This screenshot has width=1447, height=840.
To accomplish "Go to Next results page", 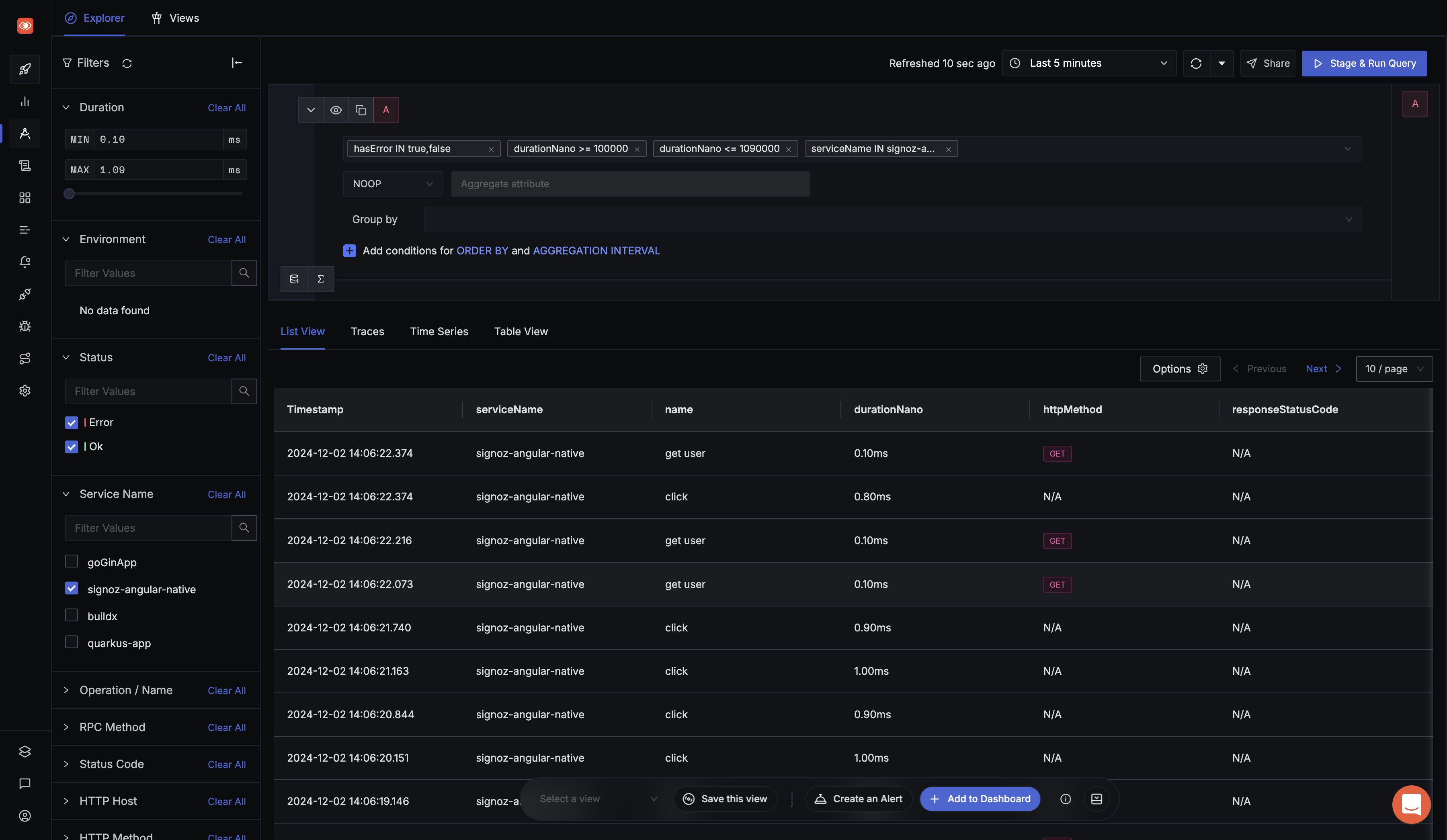I will [x=1323, y=369].
